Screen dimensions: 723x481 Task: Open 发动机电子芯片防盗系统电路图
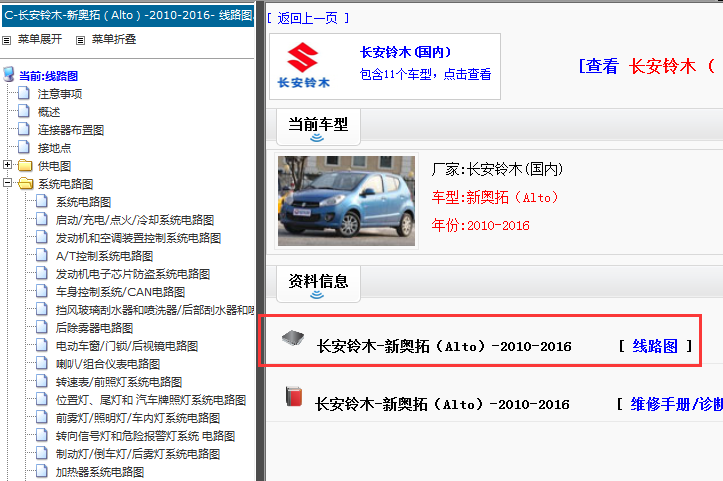[133, 274]
